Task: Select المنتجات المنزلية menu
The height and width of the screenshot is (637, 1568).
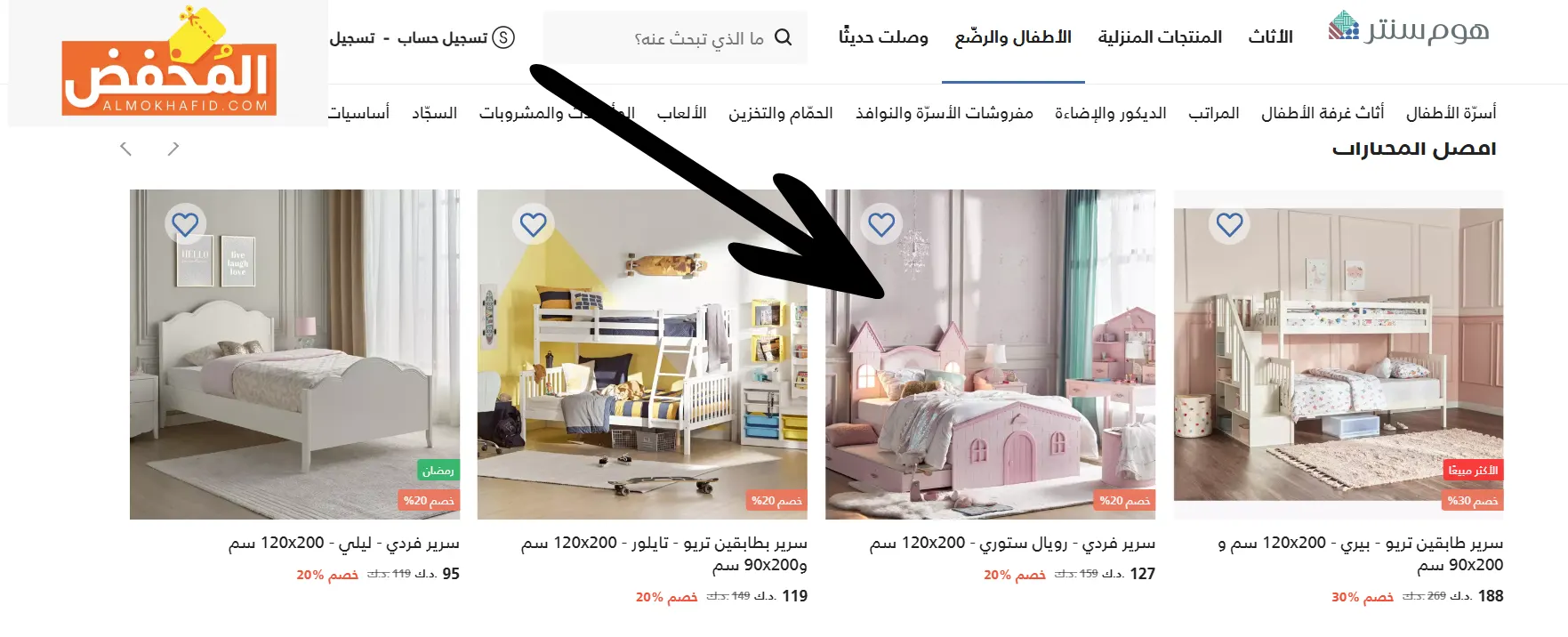Action: [x=1160, y=37]
